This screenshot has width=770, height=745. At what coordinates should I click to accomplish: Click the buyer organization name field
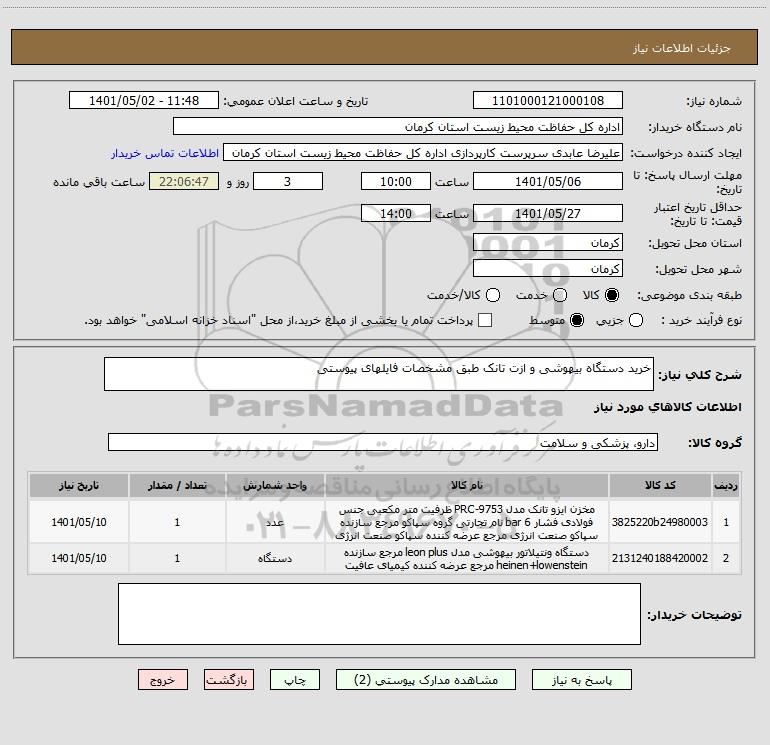[x=398, y=127]
